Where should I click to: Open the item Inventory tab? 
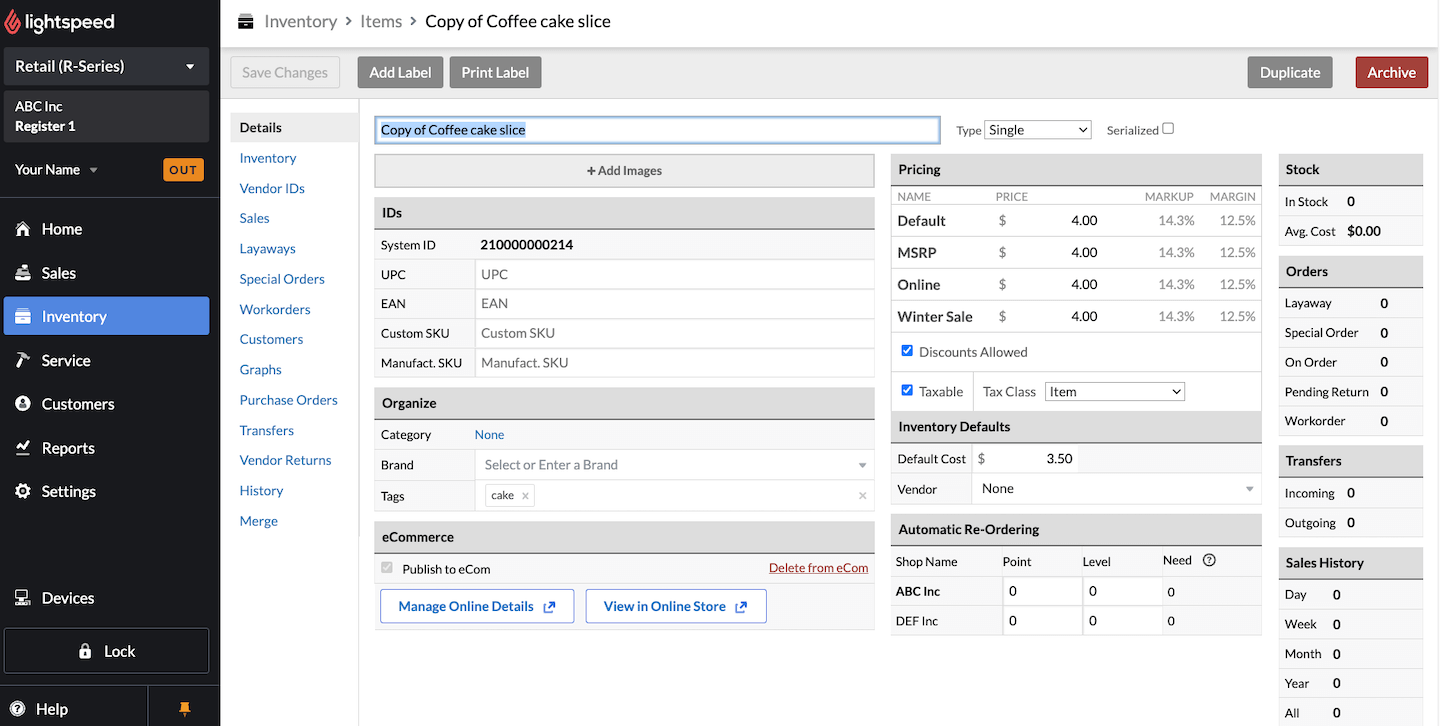(x=268, y=158)
